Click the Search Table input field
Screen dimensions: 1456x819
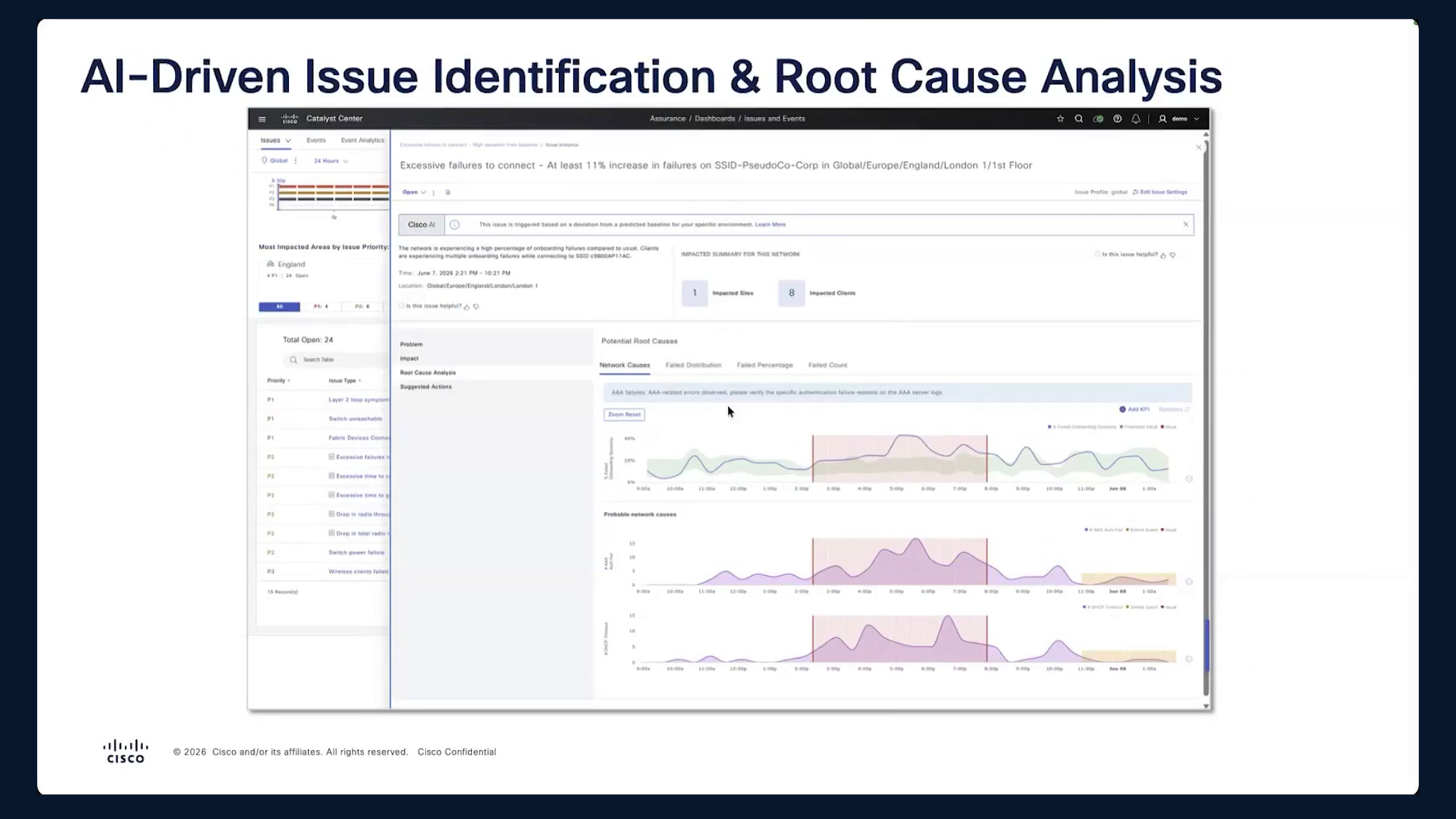[337, 360]
